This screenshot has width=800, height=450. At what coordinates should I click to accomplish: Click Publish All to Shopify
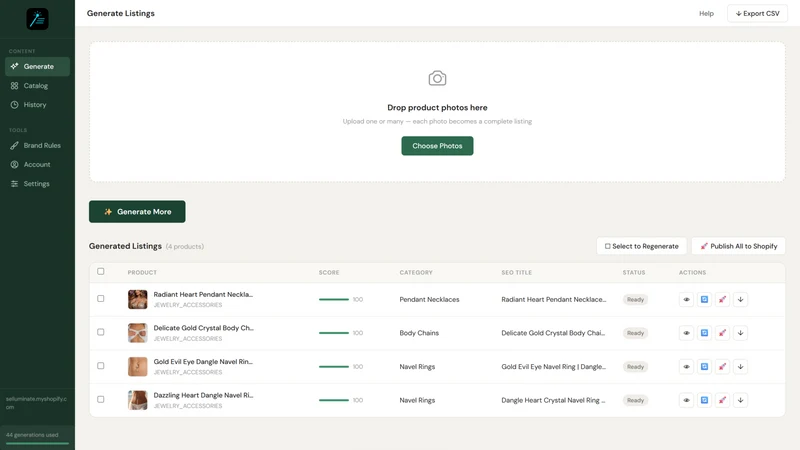(x=738, y=246)
